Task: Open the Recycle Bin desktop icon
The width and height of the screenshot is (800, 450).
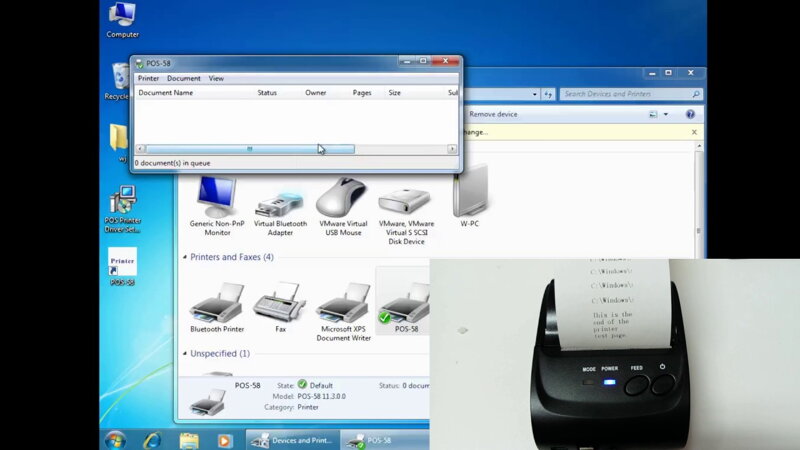Action: pyautogui.click(x=118, y=82)
